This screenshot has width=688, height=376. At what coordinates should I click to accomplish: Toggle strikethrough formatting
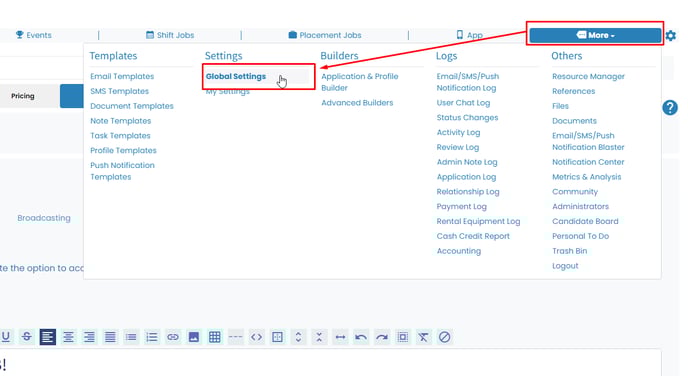coord(26,337)
